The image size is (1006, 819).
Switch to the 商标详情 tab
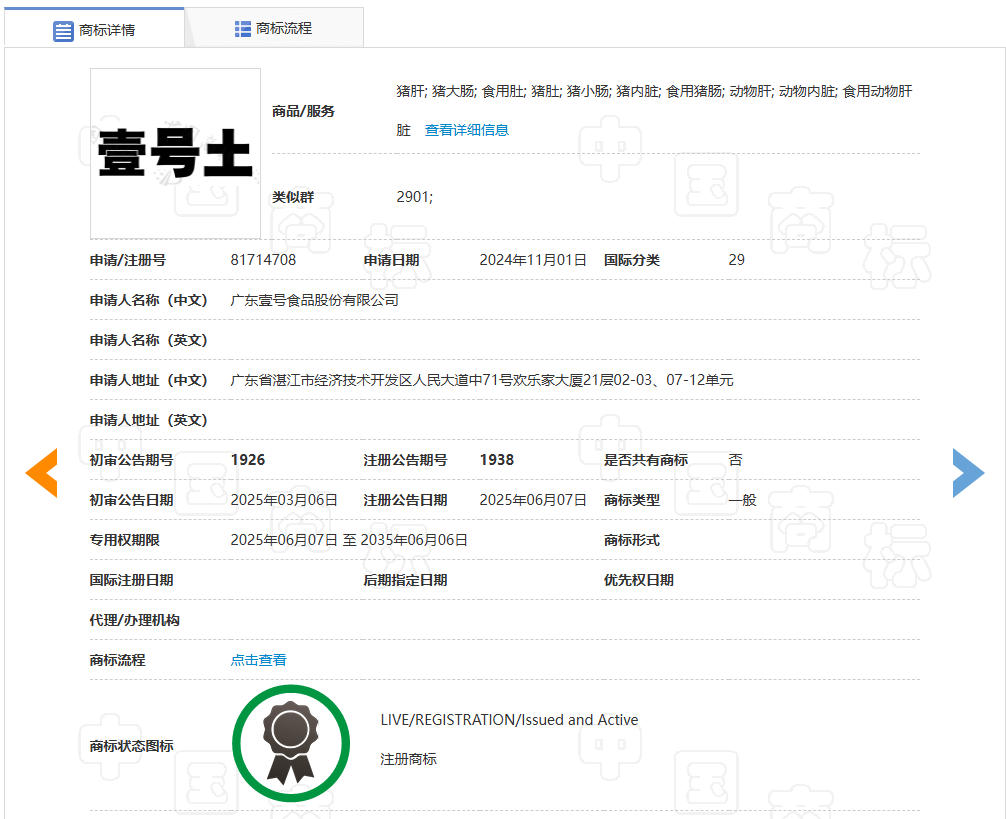click(x=94, y=28)
